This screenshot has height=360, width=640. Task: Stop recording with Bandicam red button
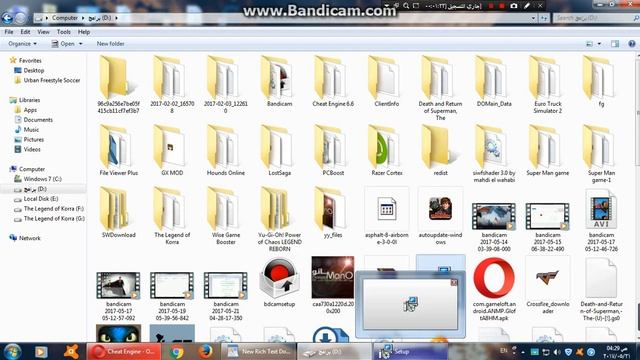(x=502, y=6)
